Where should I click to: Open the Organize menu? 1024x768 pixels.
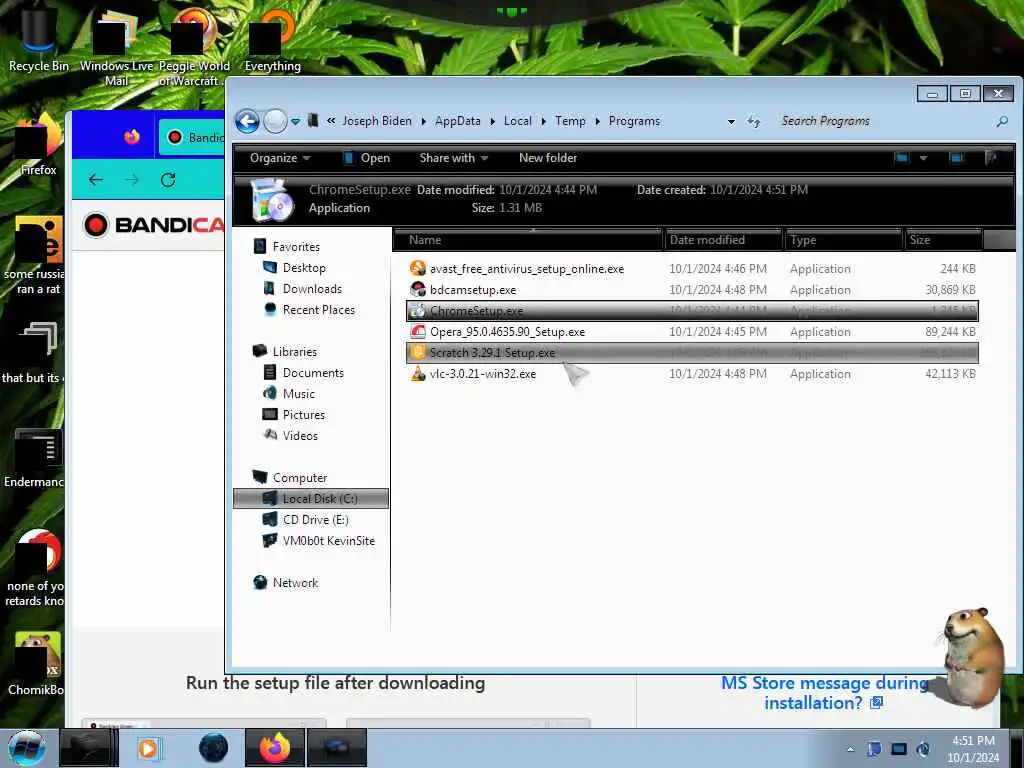tap(280, 158)
